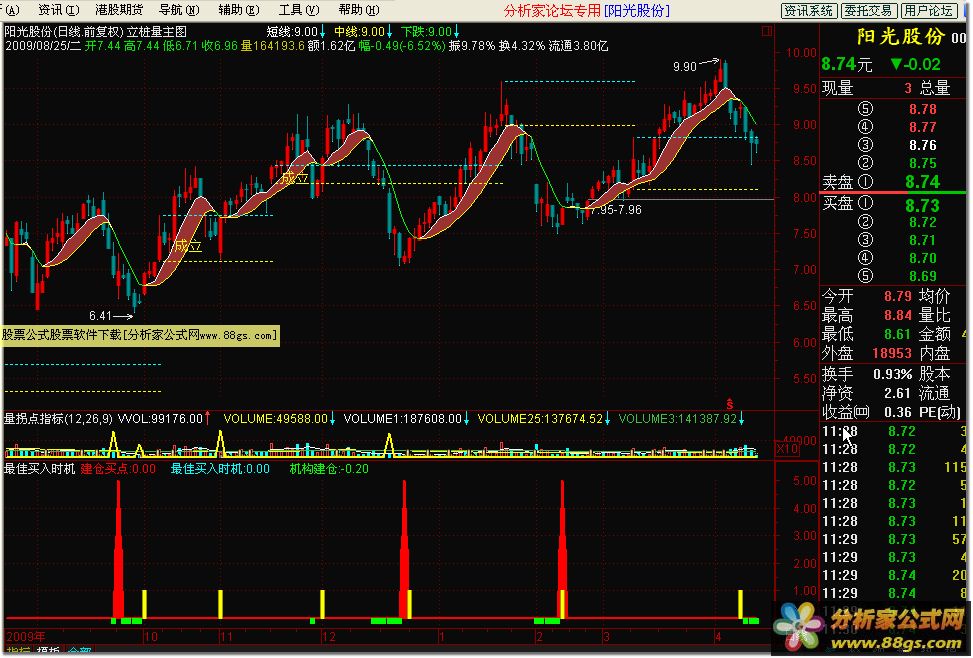Select 卖盘 ① price 8.74
Screen dimensions: 973x658
pyautogui.click(x=922, y=182)
